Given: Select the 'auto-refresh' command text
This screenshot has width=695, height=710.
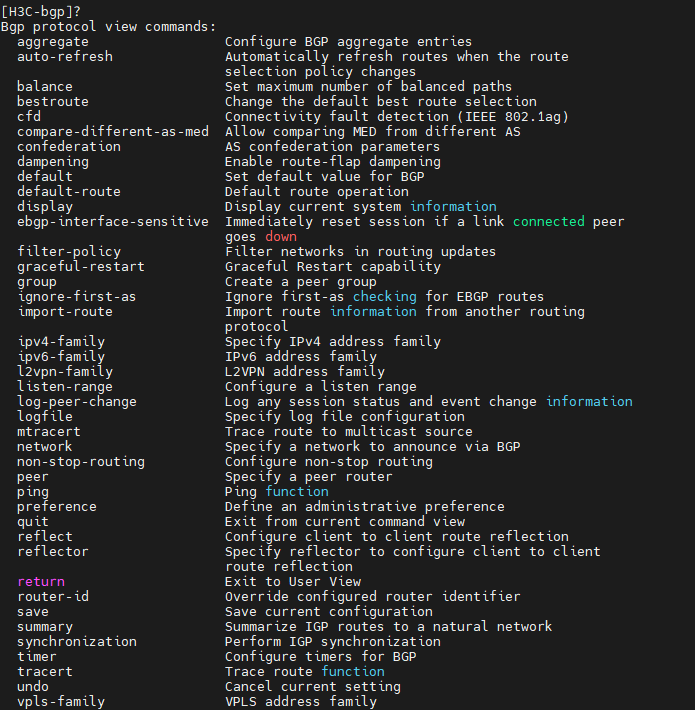Looking at the screenshot, I should coord(65,56).
